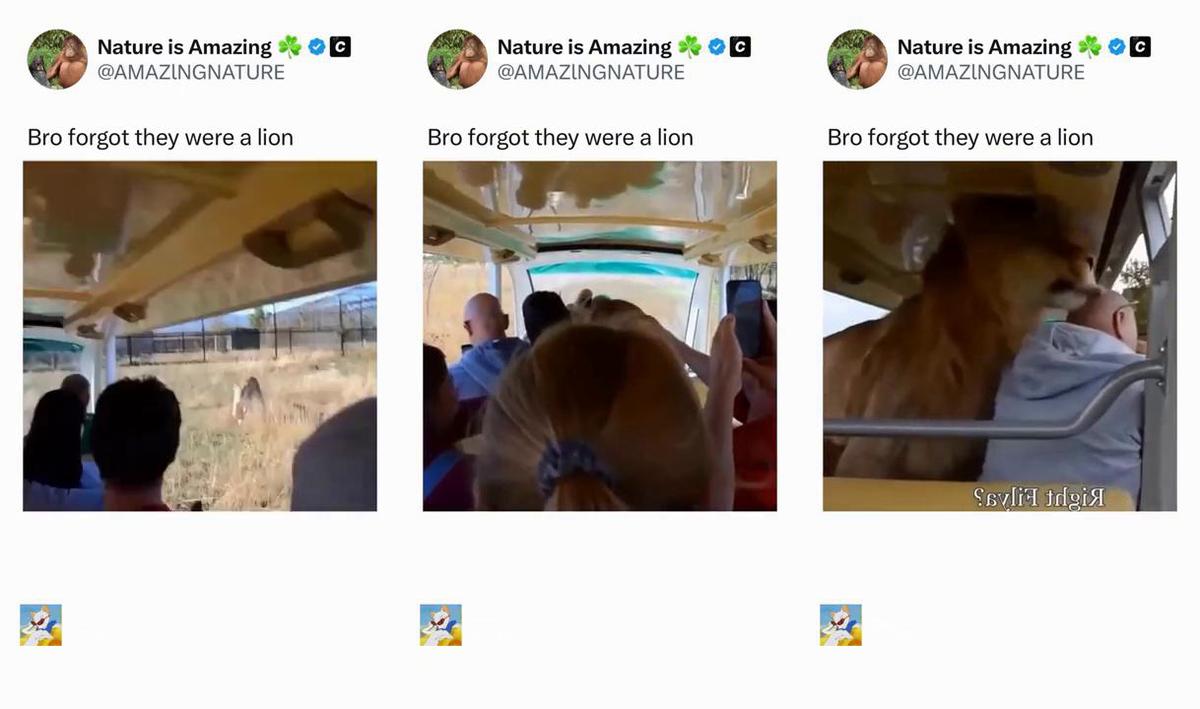Image resolution: width=1200 pixels, height=709 pixels.
Task: Click the @AMAZLNGNATURE handle in the first tweet
Action: point(191,72)
